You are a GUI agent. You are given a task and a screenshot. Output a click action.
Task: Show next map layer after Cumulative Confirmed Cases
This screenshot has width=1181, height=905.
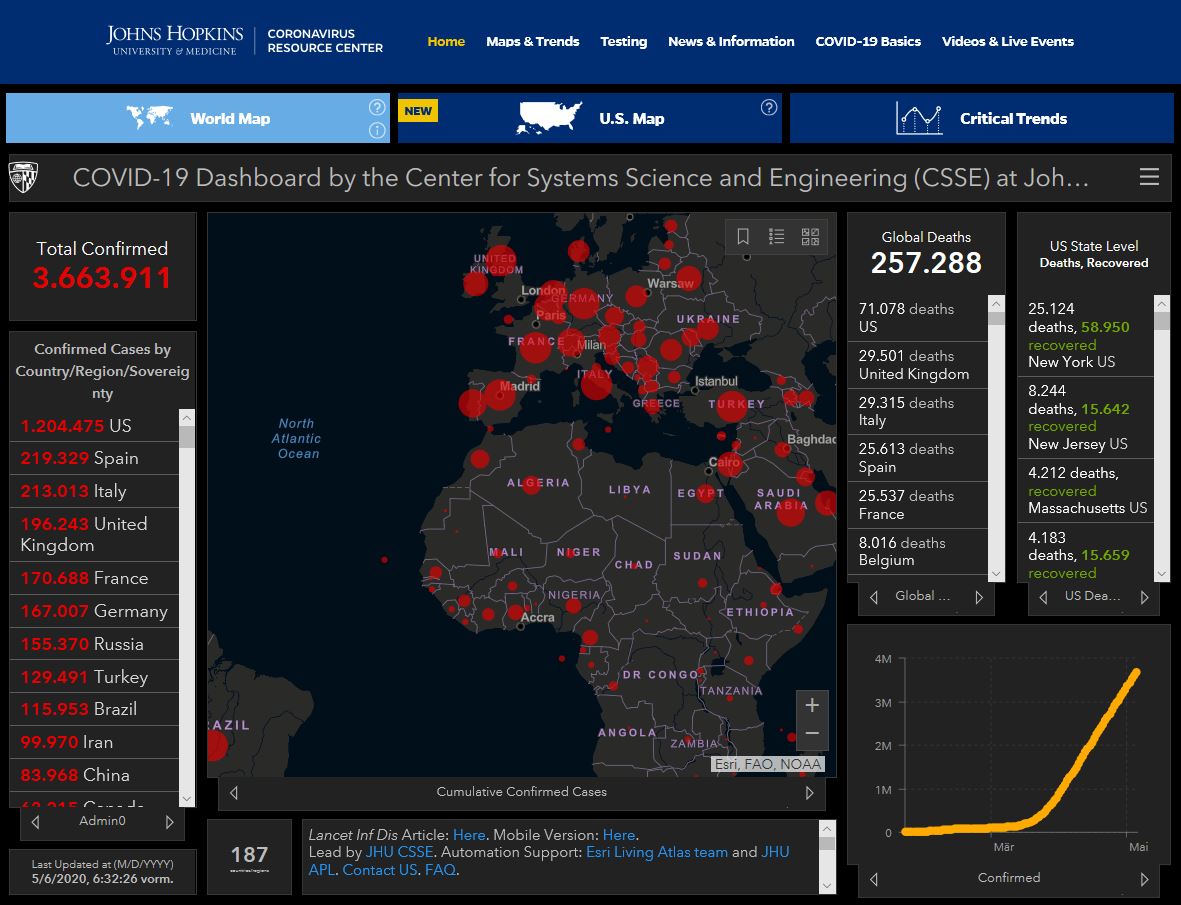810,793
